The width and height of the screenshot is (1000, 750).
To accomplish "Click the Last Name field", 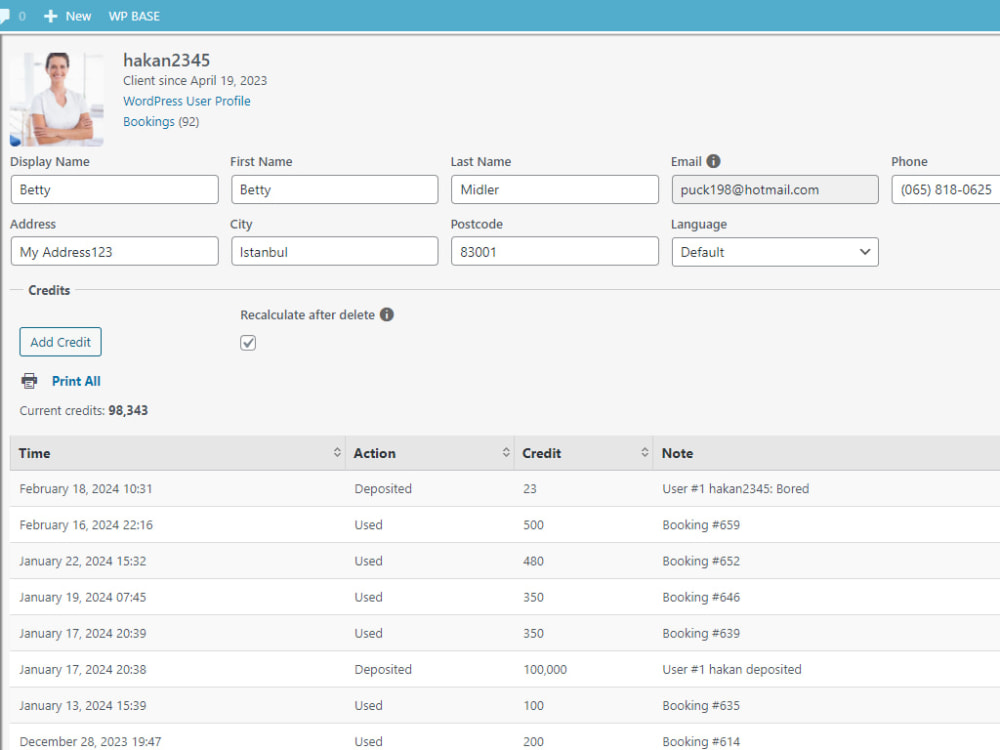I will [555, 189].
